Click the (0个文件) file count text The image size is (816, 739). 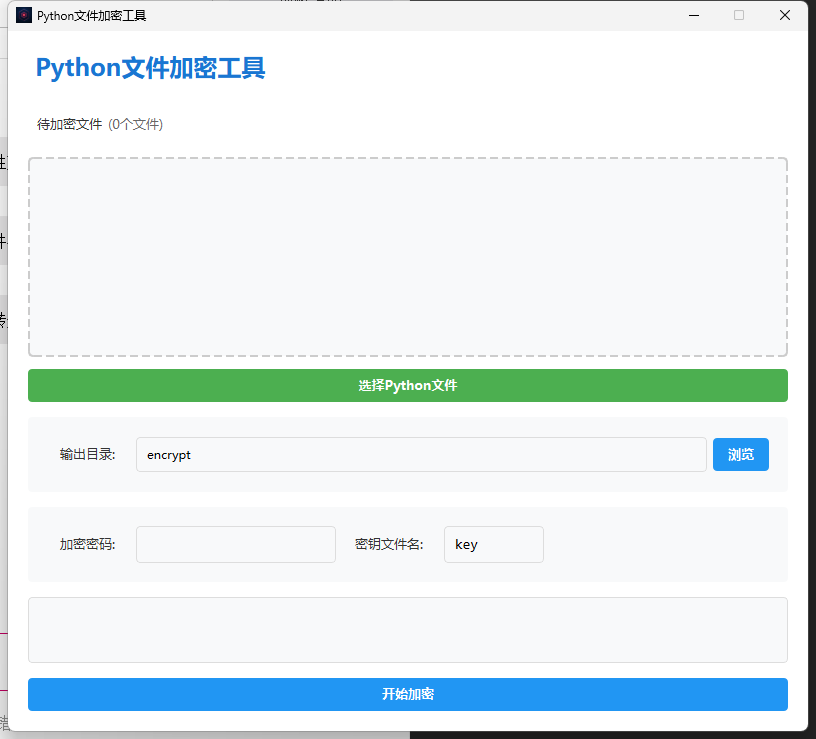point(135,125)
